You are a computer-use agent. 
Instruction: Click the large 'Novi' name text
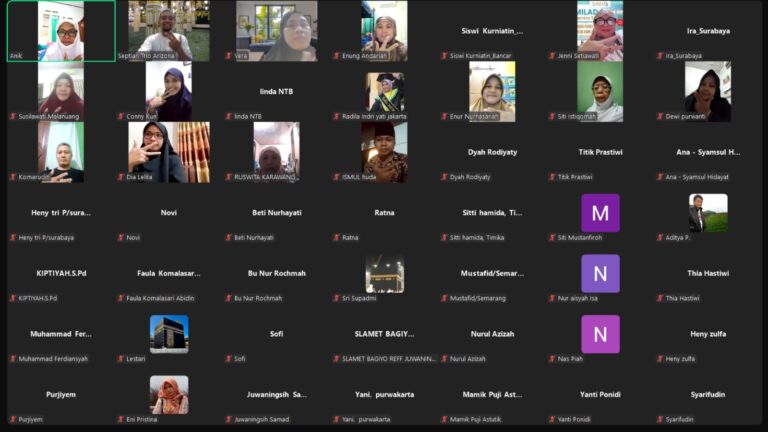click(169, 213)
